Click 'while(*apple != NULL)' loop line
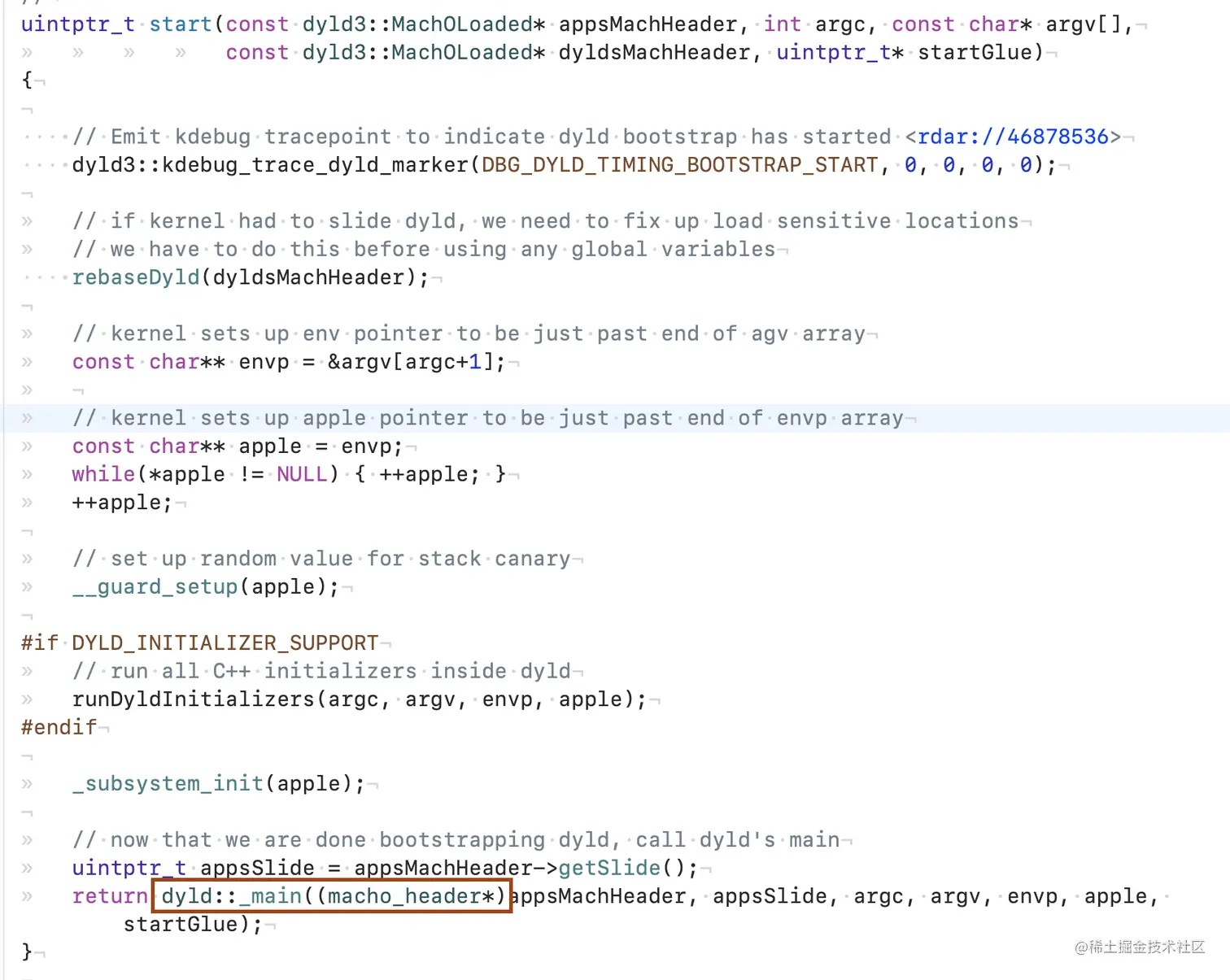The width and height of the screenshot is (1230, 980). pyautogui.click(x=289, y=474)
